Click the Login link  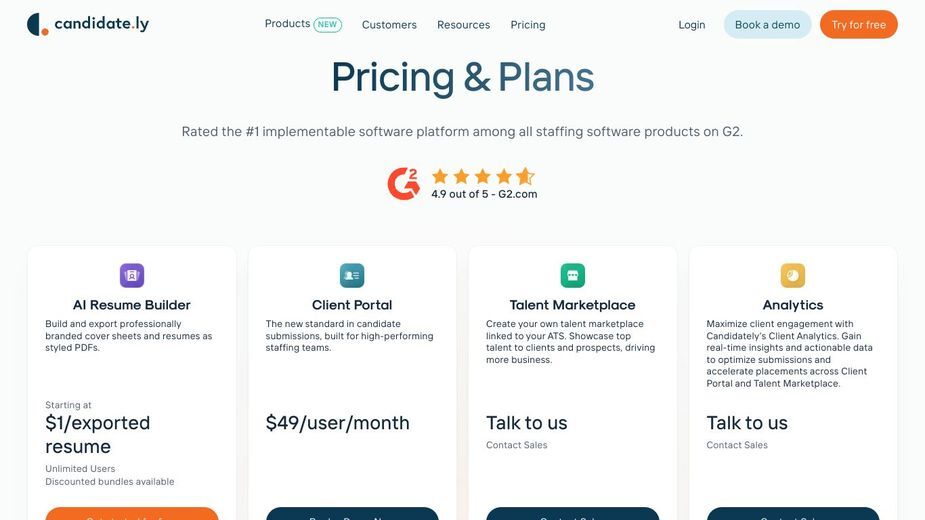[691, 25]
